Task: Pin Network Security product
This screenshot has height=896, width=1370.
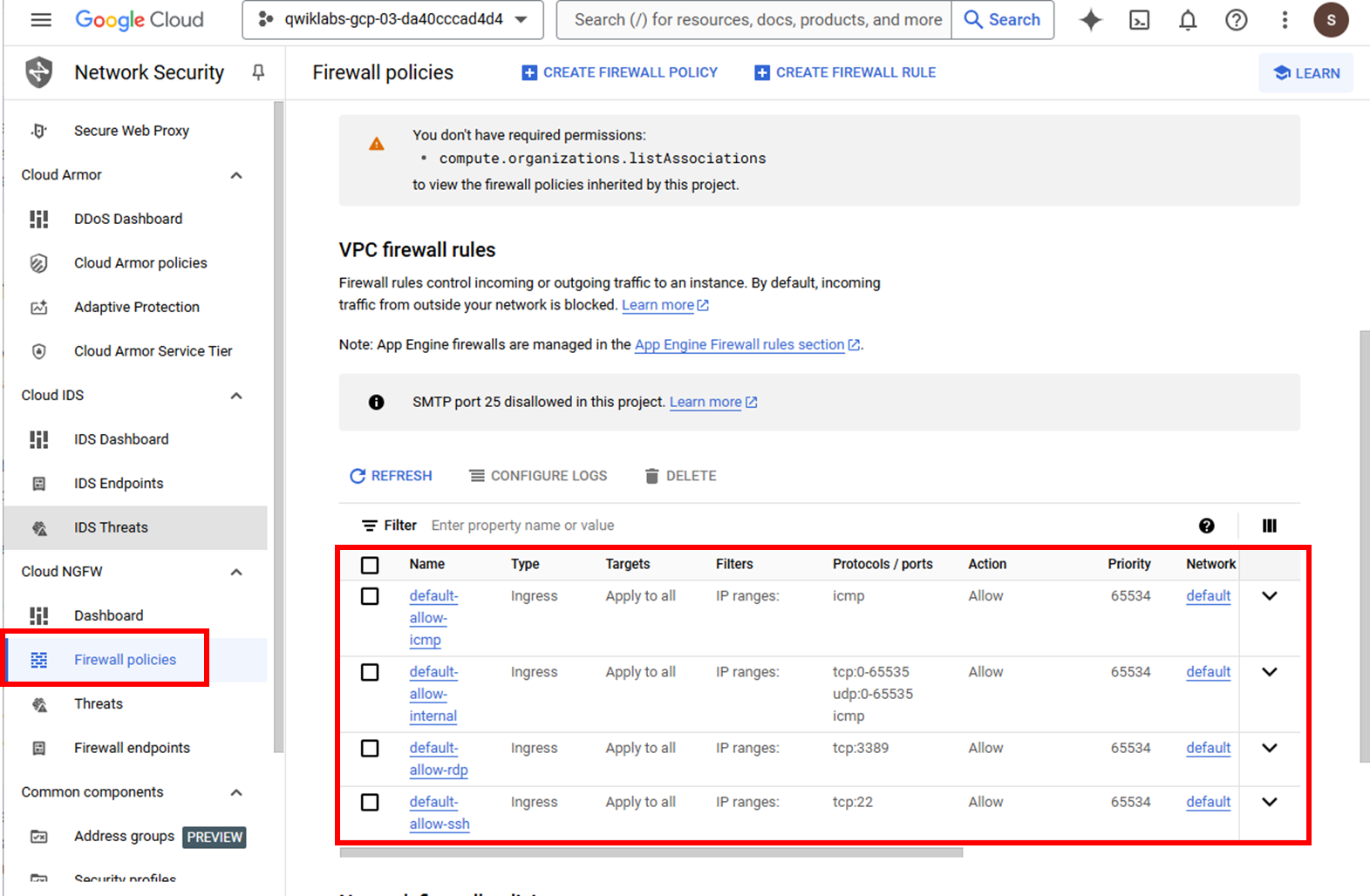Action: (258, 72)
